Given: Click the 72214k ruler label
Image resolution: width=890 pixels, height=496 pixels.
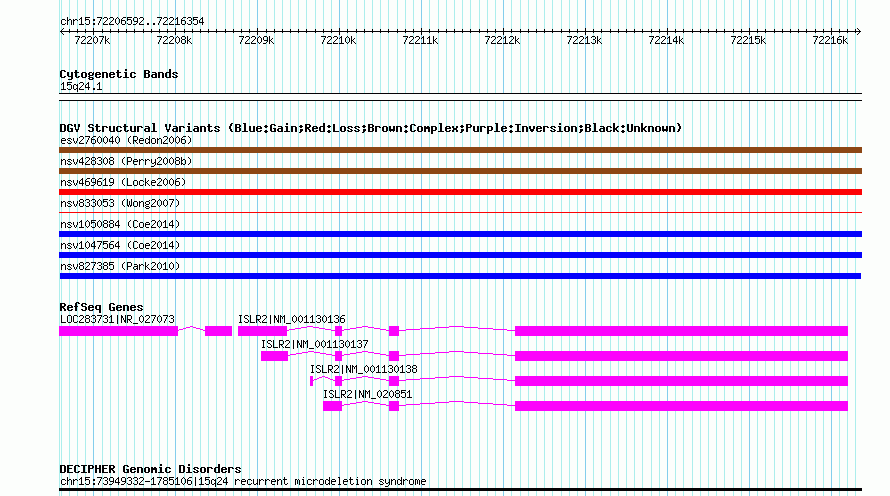Looking at the screenshot, I should click(666, 40).
